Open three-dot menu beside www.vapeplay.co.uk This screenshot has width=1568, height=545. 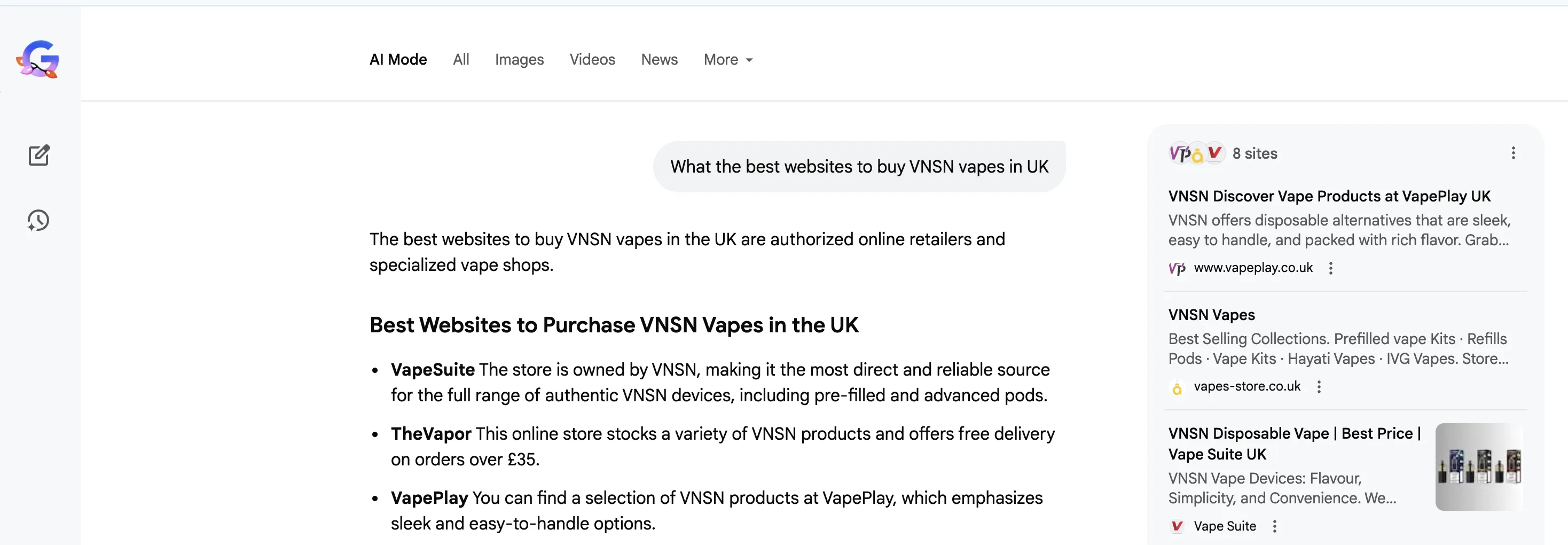point(1330,269)
